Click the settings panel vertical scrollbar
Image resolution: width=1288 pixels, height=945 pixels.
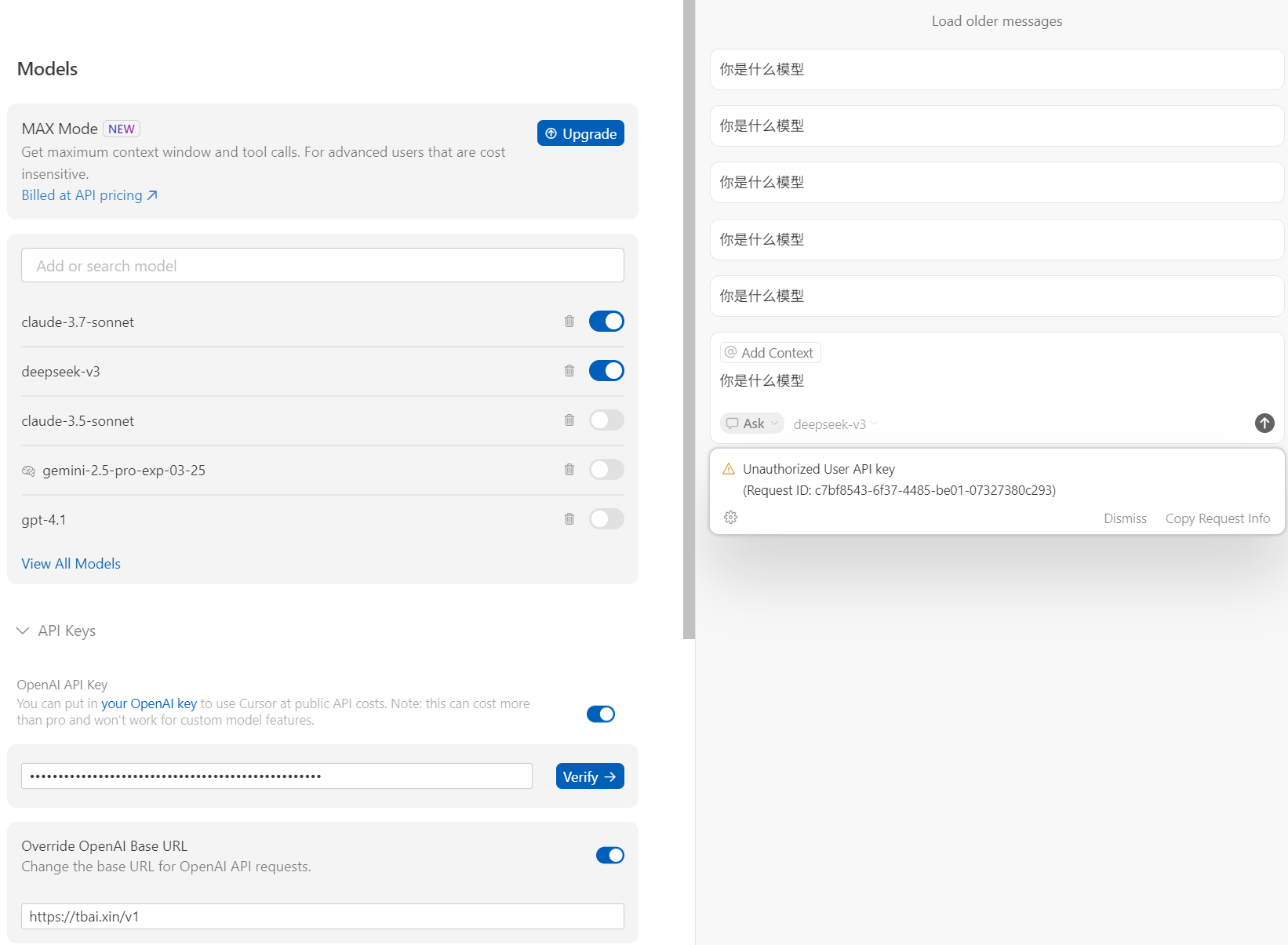(x=689, y=319)
